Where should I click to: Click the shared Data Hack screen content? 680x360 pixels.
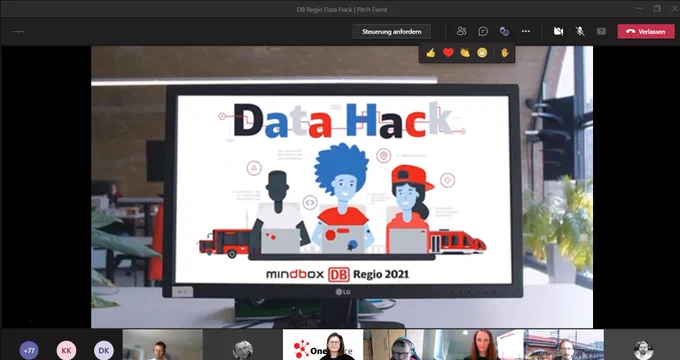tap(342, 187)
